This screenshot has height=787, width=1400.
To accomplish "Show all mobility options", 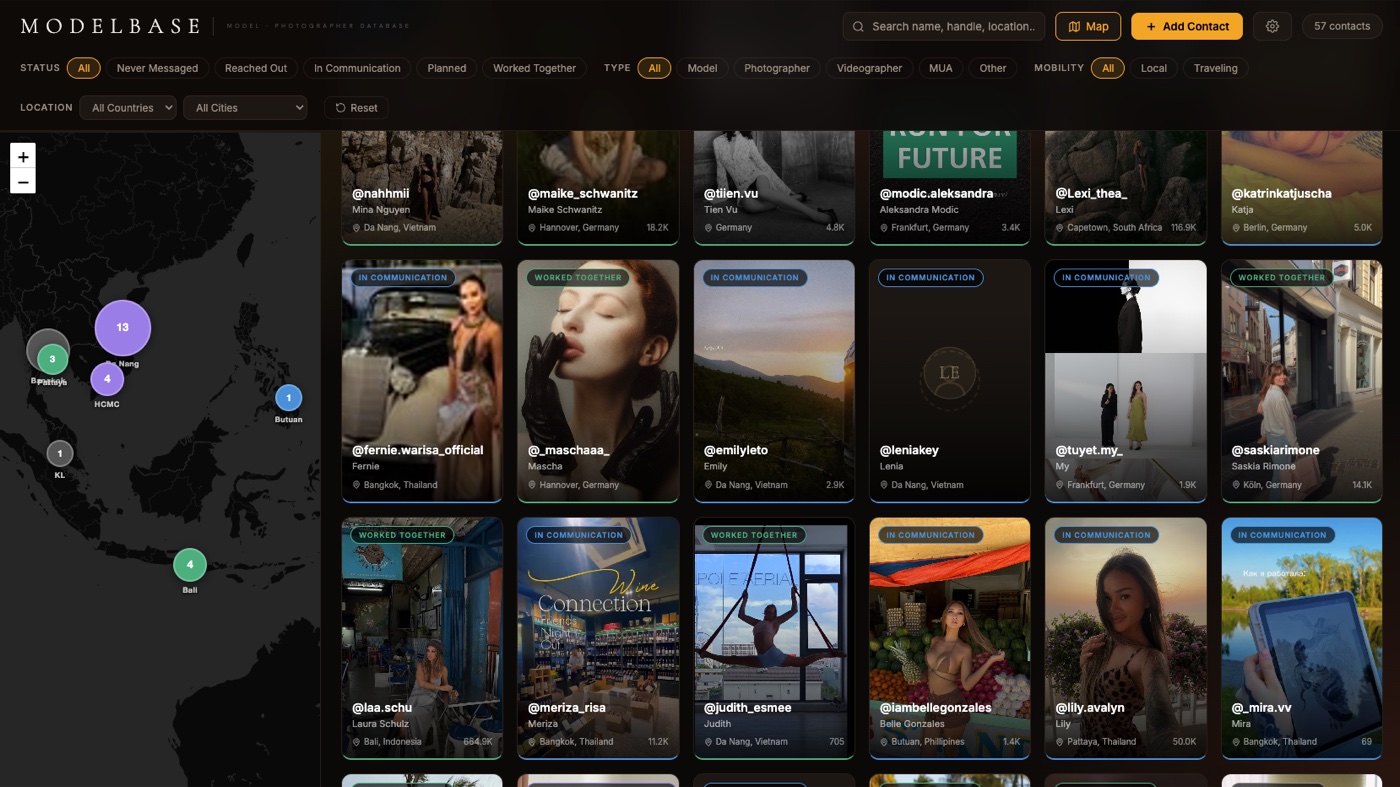I will point(1108,68).
